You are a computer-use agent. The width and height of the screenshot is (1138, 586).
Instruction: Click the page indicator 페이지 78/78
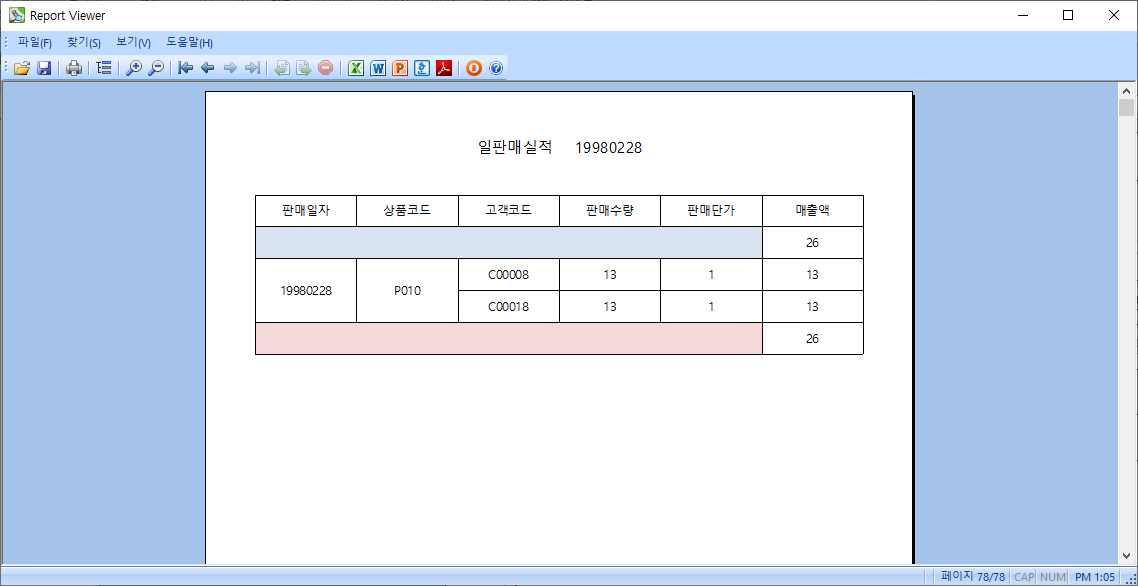(973, 577)
